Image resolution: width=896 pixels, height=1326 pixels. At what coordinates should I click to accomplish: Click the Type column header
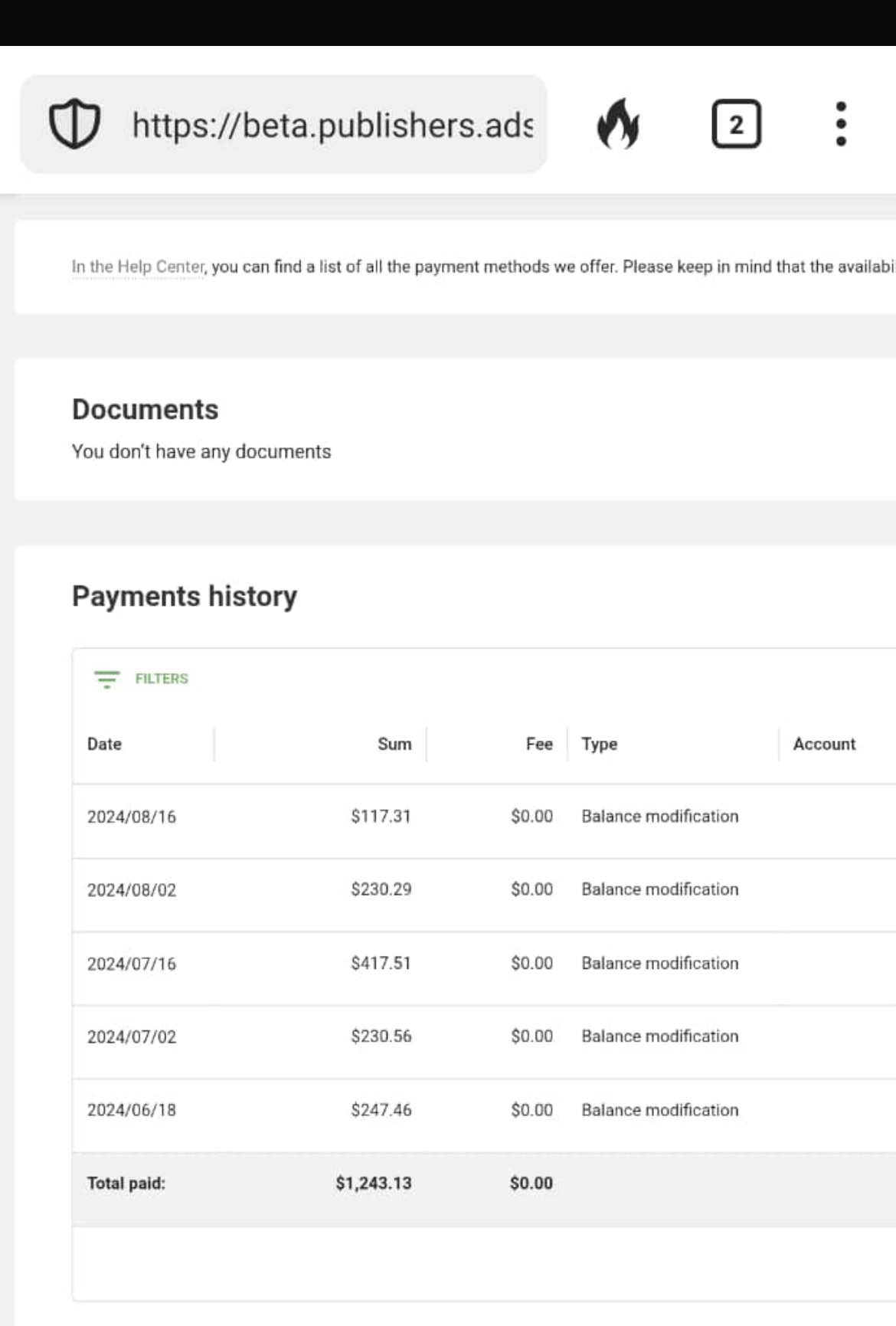(x=599, y=744)
